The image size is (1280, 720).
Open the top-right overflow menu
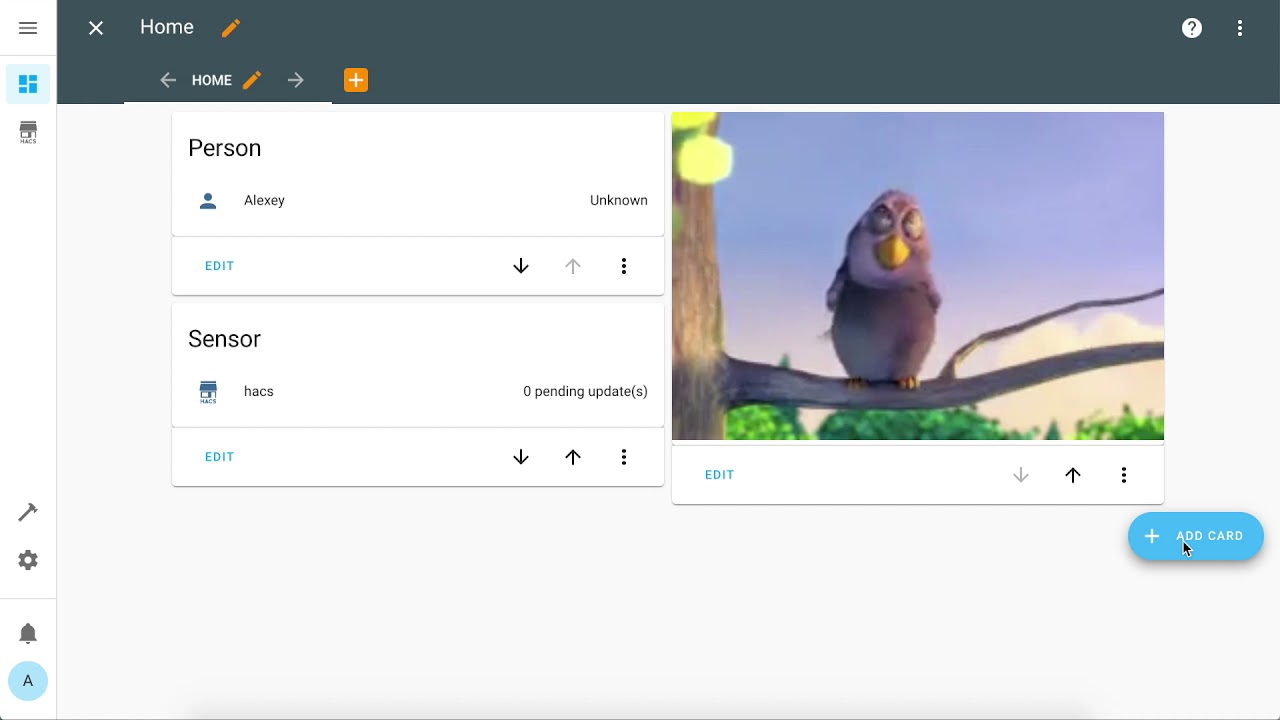pyautogui.click(x=1240, y=28)
